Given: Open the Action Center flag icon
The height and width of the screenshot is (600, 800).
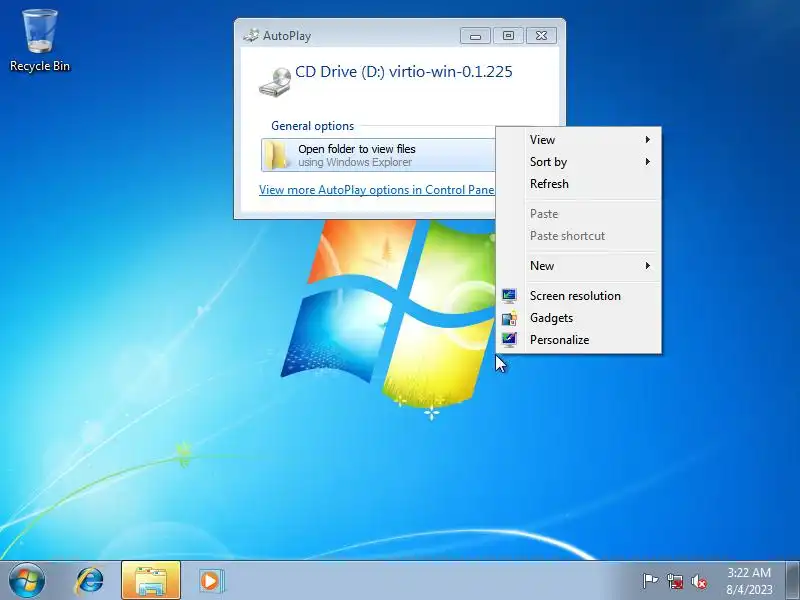Looking at the screenshot, I should [x=650, y=581].
